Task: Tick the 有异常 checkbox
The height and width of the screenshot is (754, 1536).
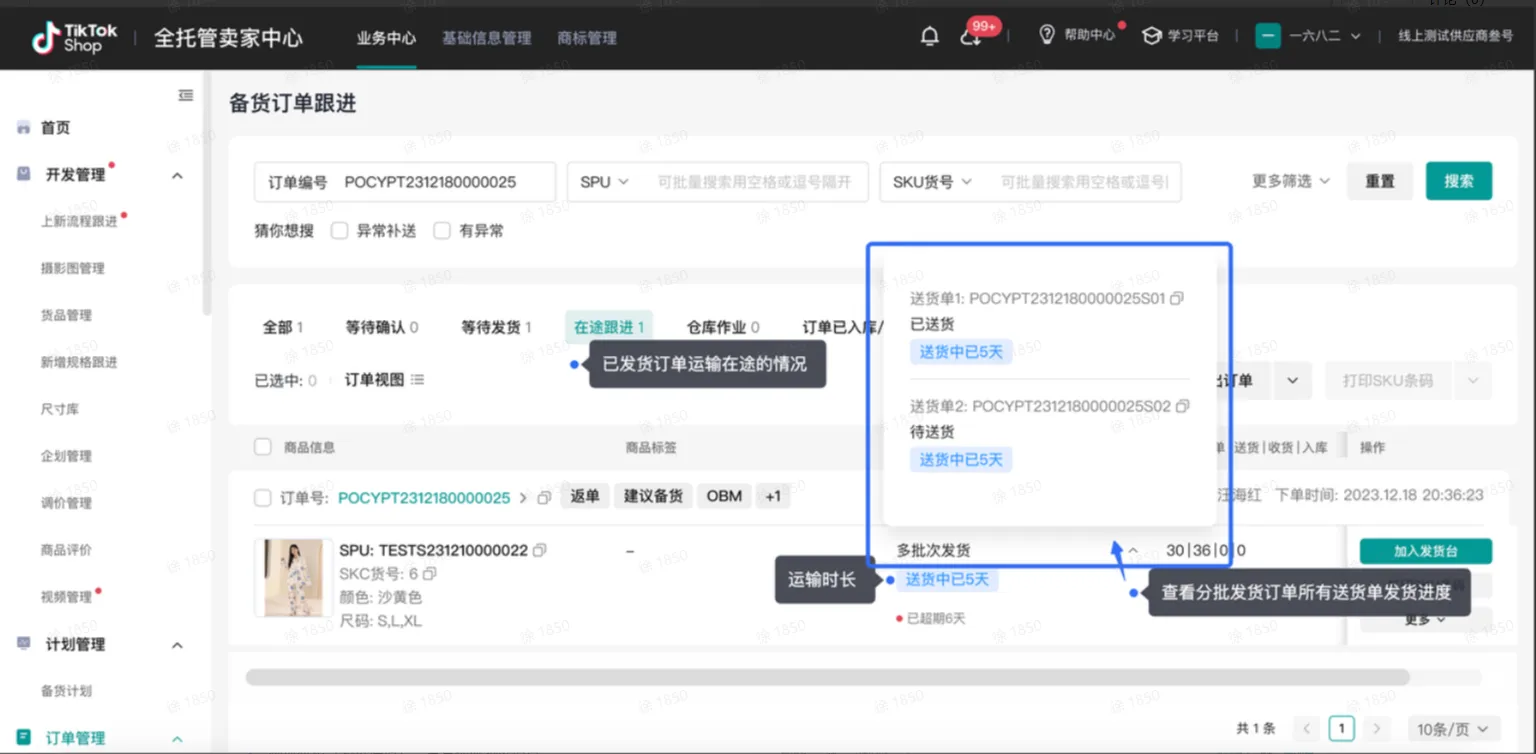Action: (x=442, y=231)
